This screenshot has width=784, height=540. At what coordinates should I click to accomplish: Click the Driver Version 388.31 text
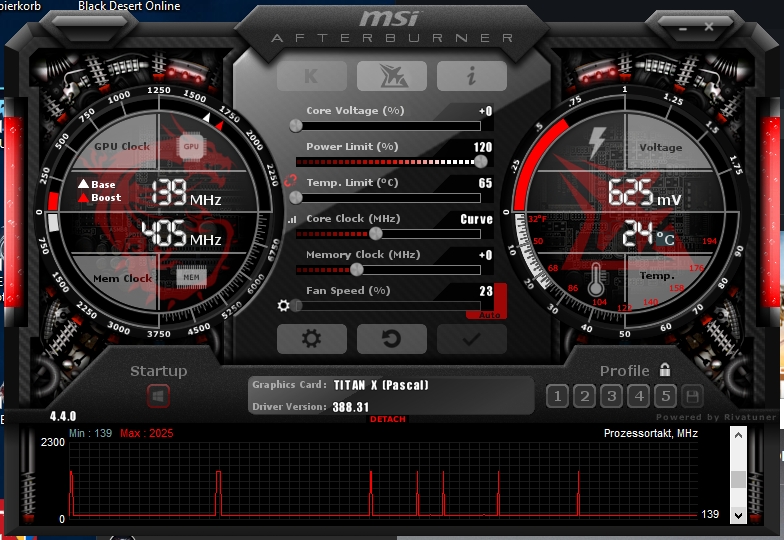point(351,407)
